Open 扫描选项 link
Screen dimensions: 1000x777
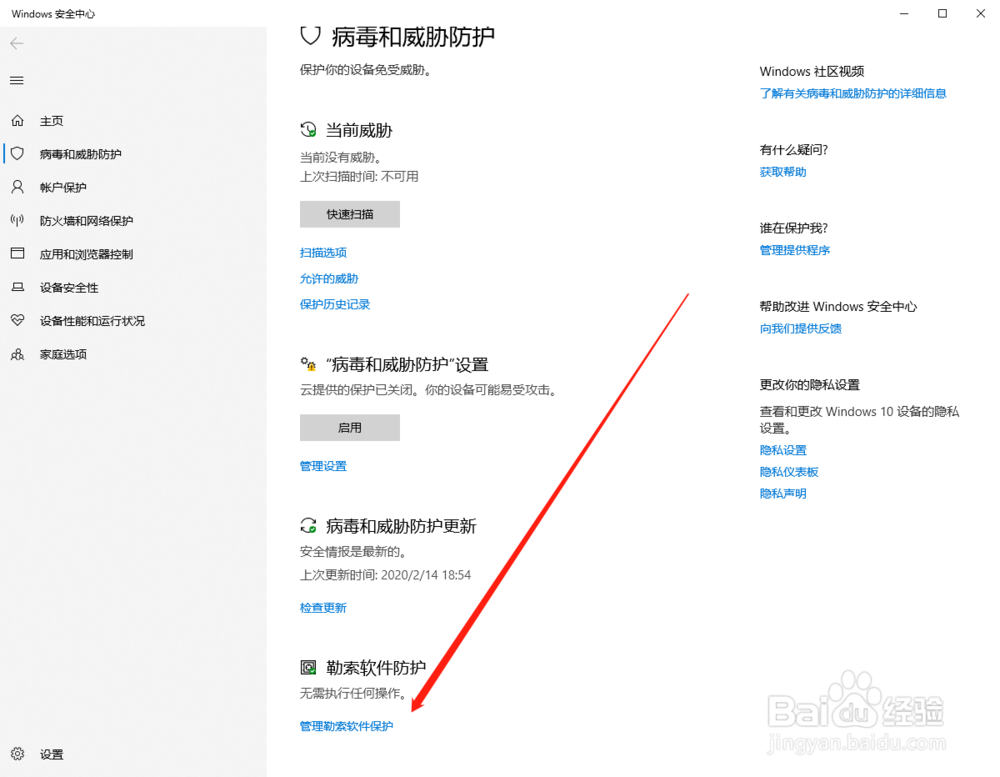pyautogui.click(x=323, y=253)
